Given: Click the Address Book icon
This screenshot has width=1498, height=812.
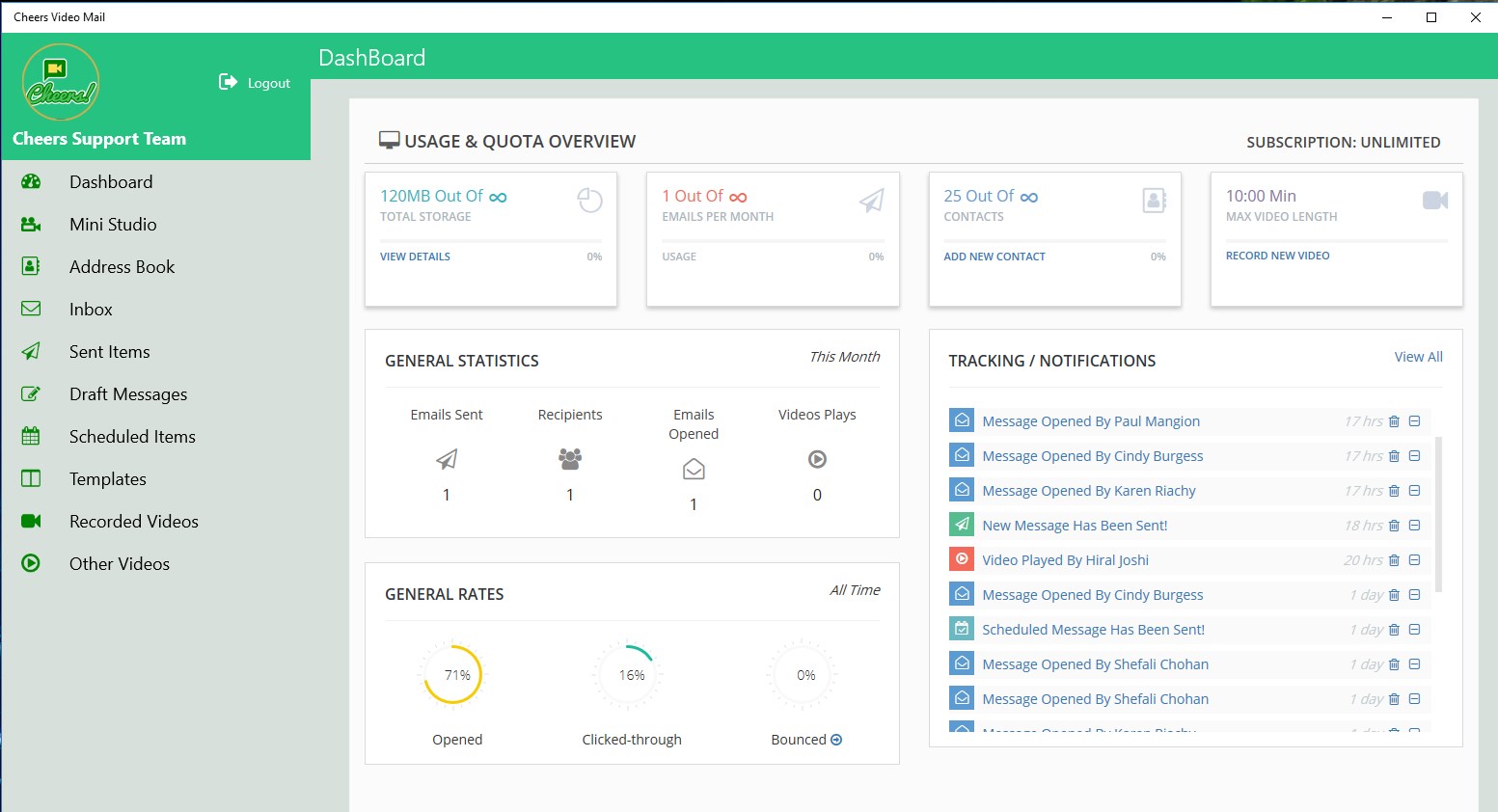Looking at the screenshot, I should [31, 266].
